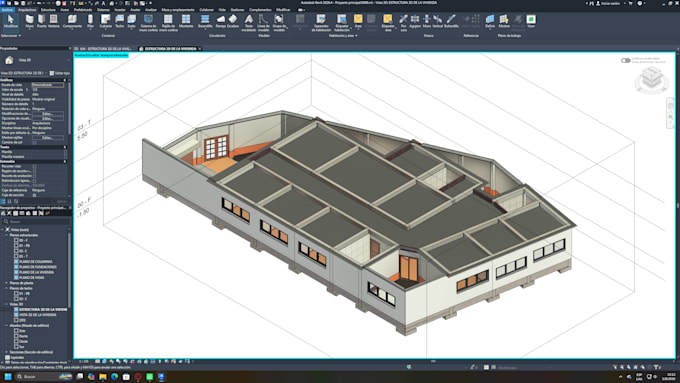Open the Gestionar ribbon tab
680x383 pixels.
coord(237,10)
